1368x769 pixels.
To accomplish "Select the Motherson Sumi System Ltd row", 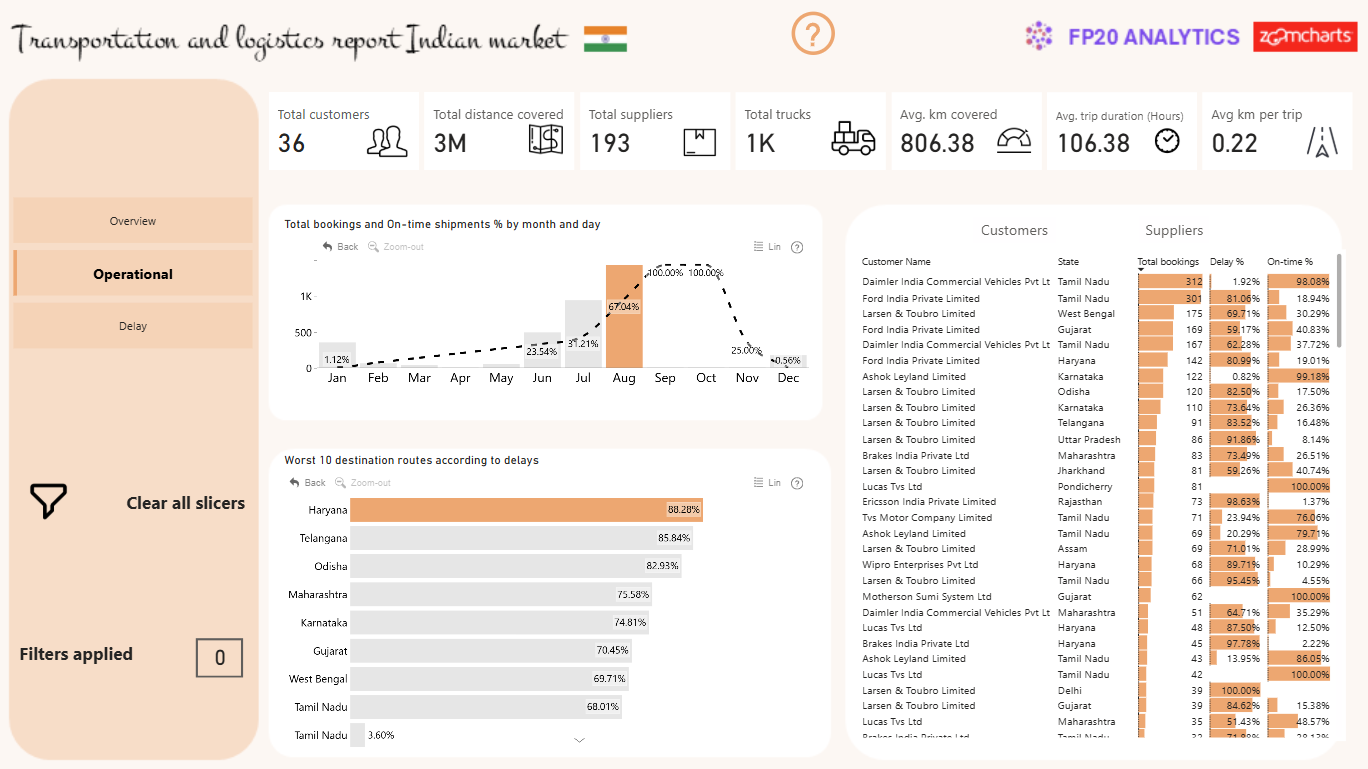I will pyautogui.click(x=1096, y=596).
